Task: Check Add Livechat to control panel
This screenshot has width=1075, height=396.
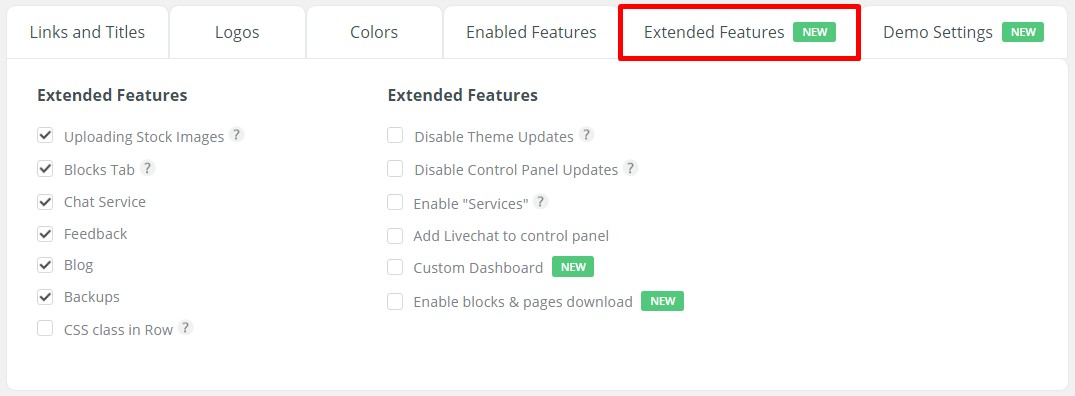Action: (x=395, y=236)
